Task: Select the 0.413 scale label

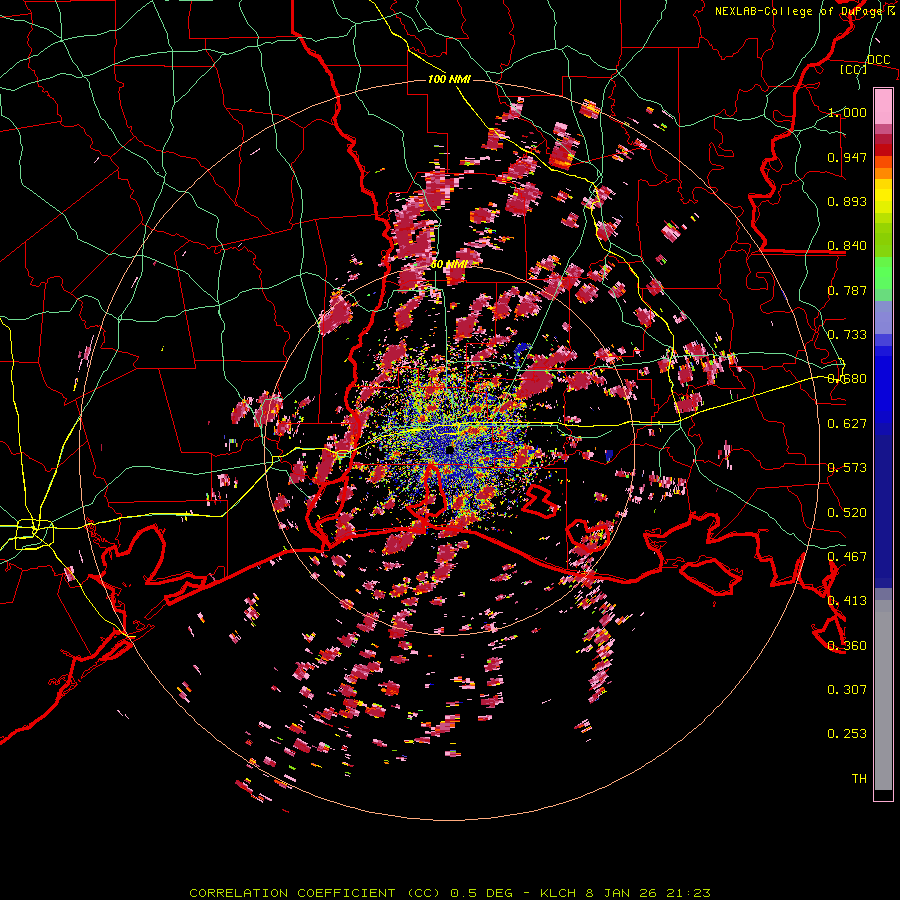Action: click(847, 601)
